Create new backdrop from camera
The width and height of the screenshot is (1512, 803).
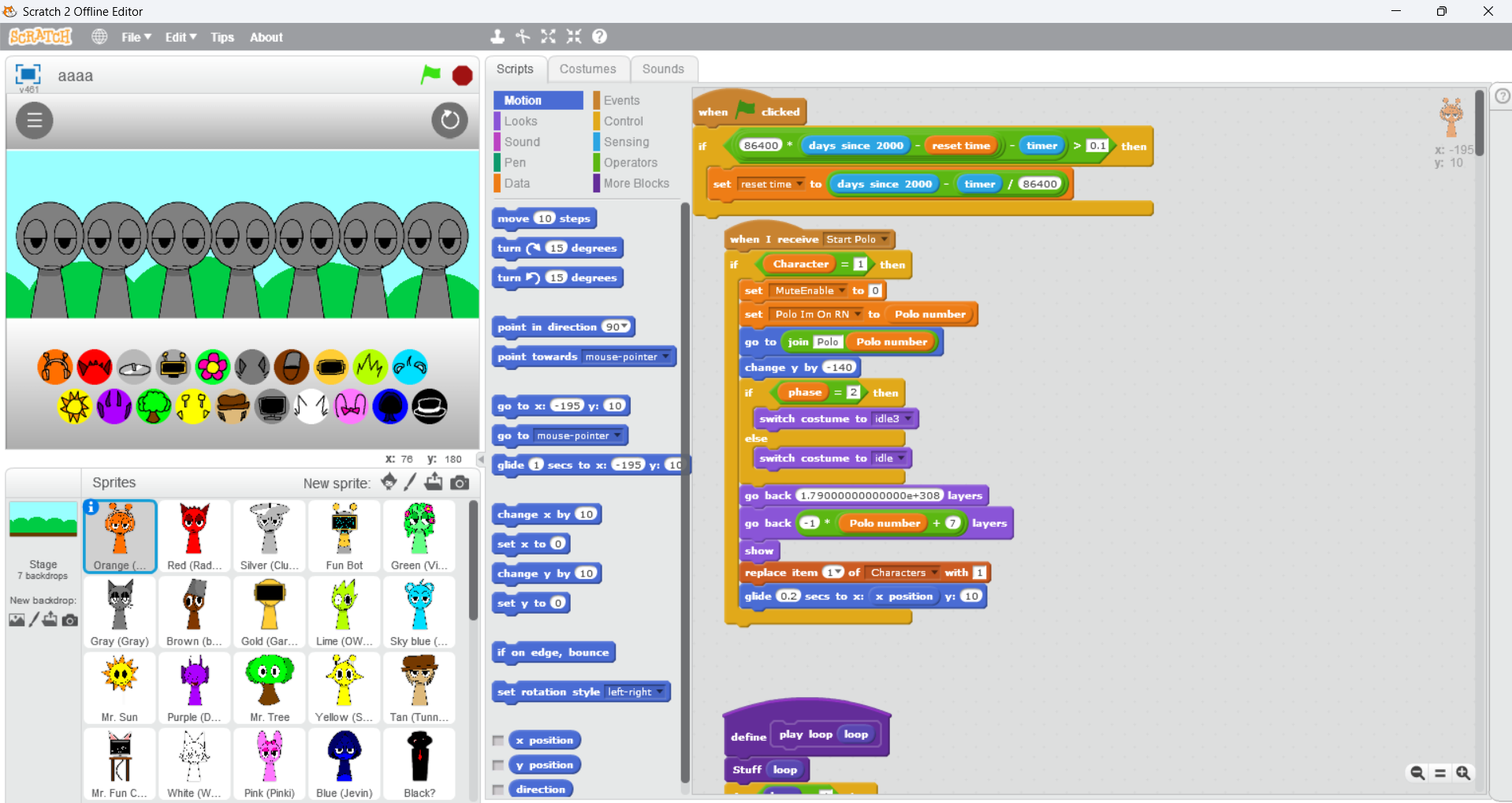point(70,620)
